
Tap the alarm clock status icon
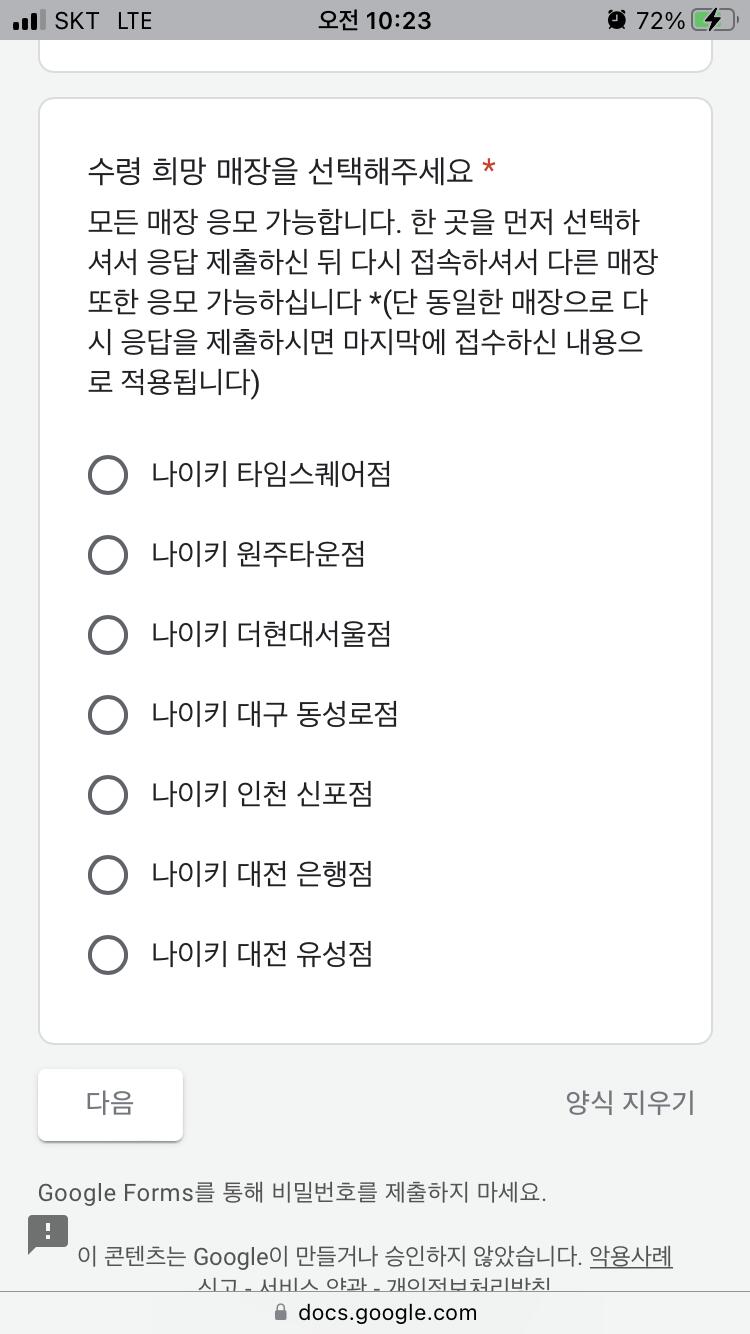617,20
